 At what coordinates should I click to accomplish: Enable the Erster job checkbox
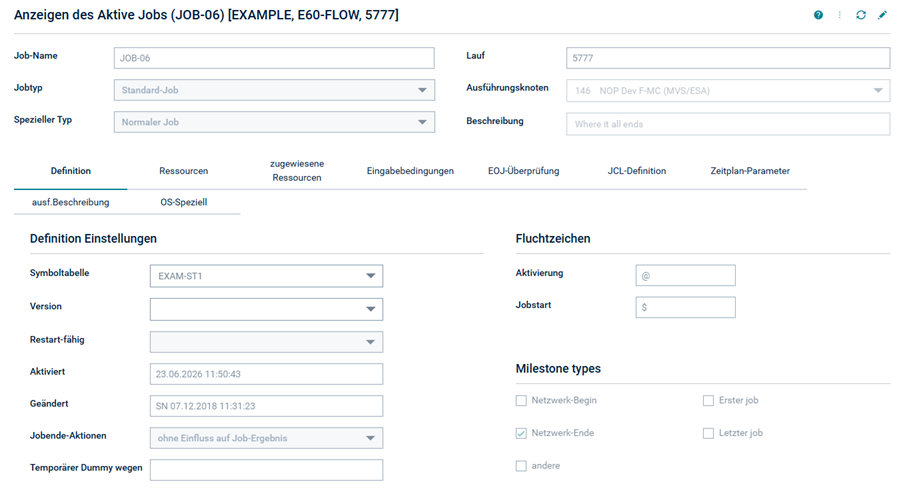tap(708, 400)
